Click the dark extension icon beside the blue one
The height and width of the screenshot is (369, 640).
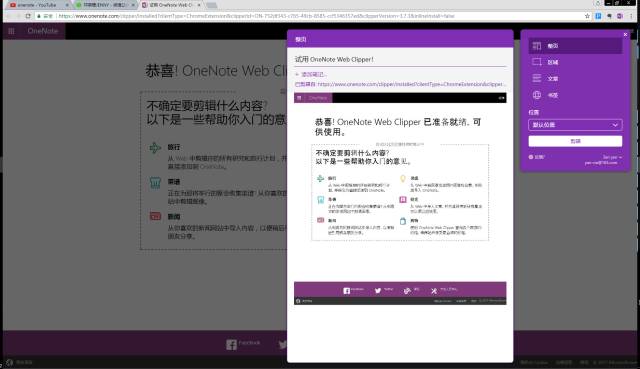pyautogui.click(x=609, y=16)
